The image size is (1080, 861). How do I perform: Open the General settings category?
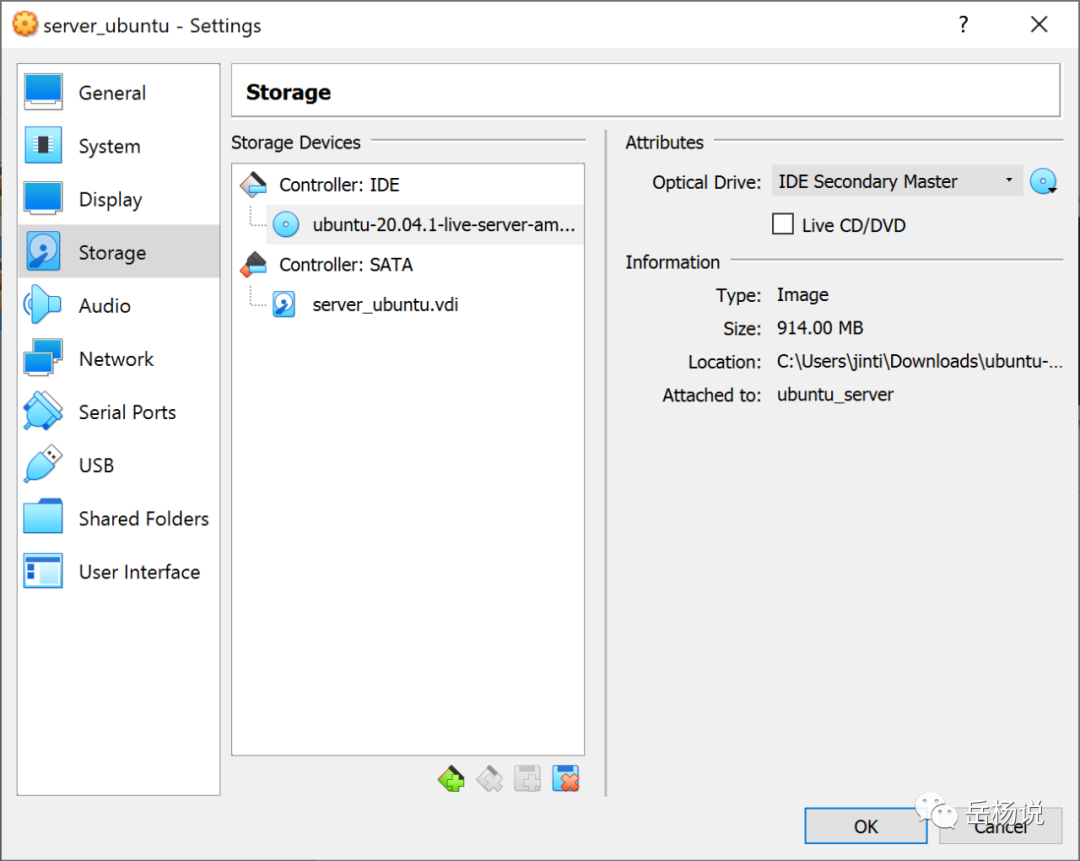(118, 92)
